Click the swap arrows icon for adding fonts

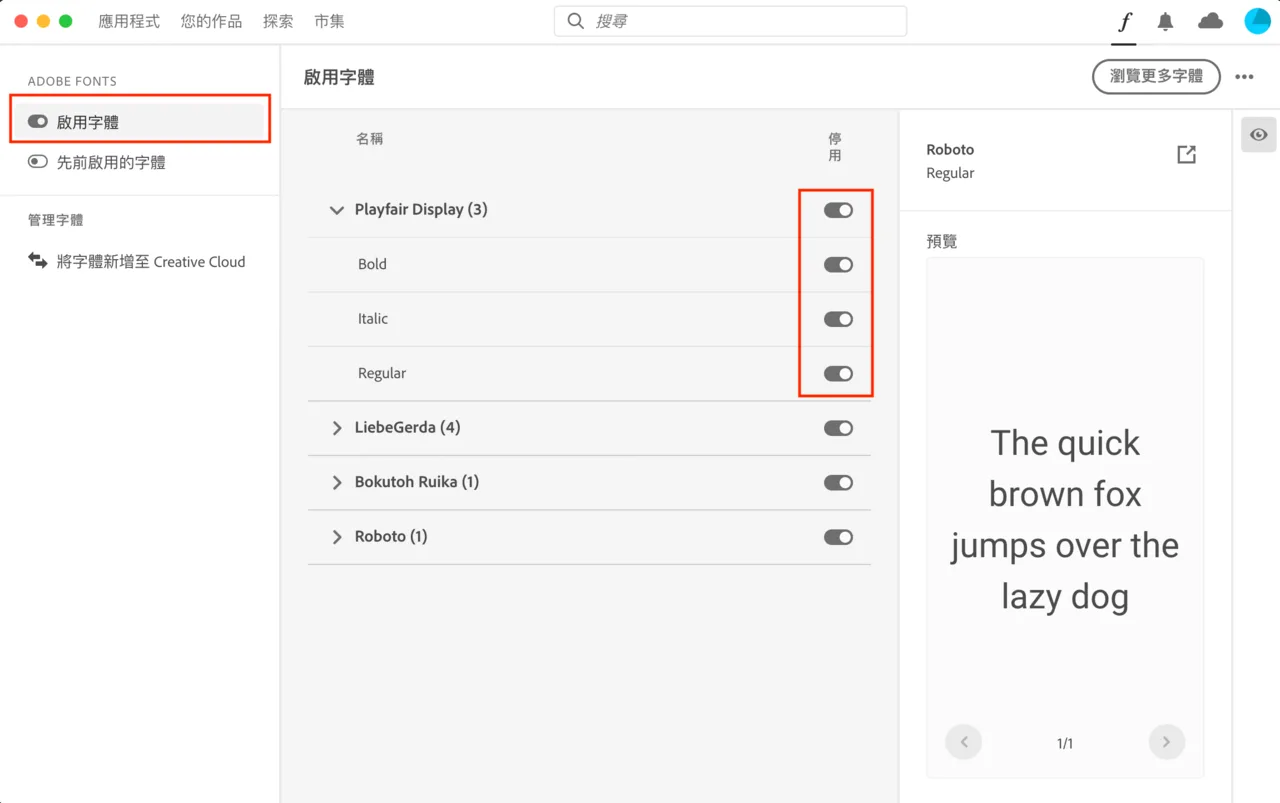point(38,261)
